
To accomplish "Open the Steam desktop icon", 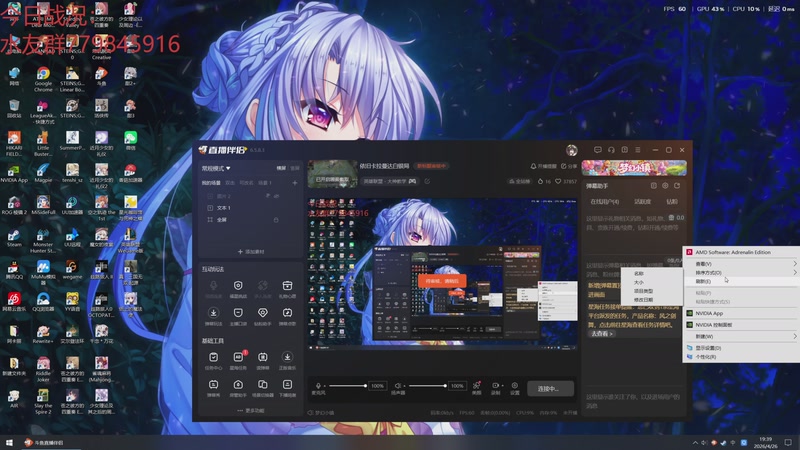I will 14,238.
